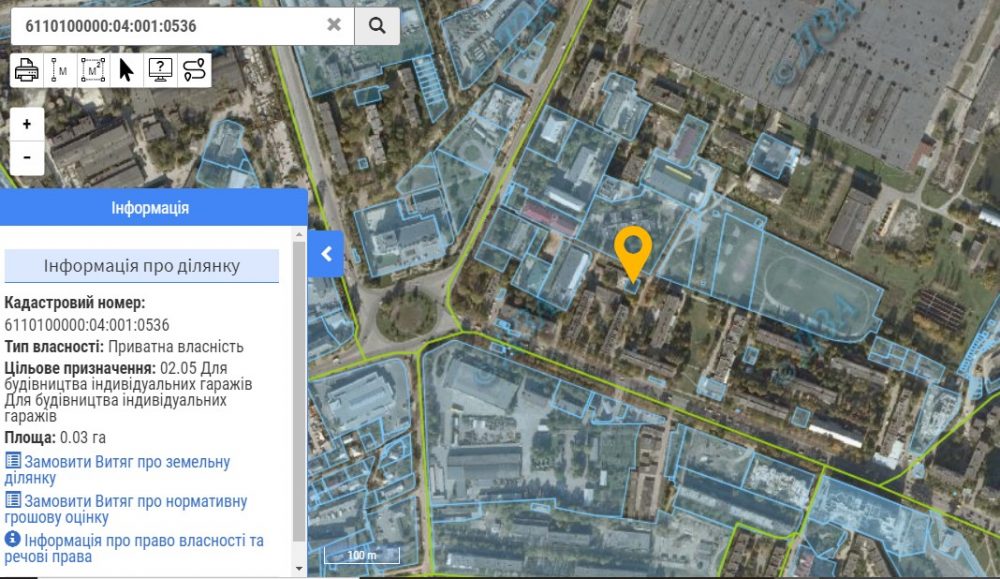Click the orange location pin marker
Viewport: 1000px width, 579px height.
[632, 253]
